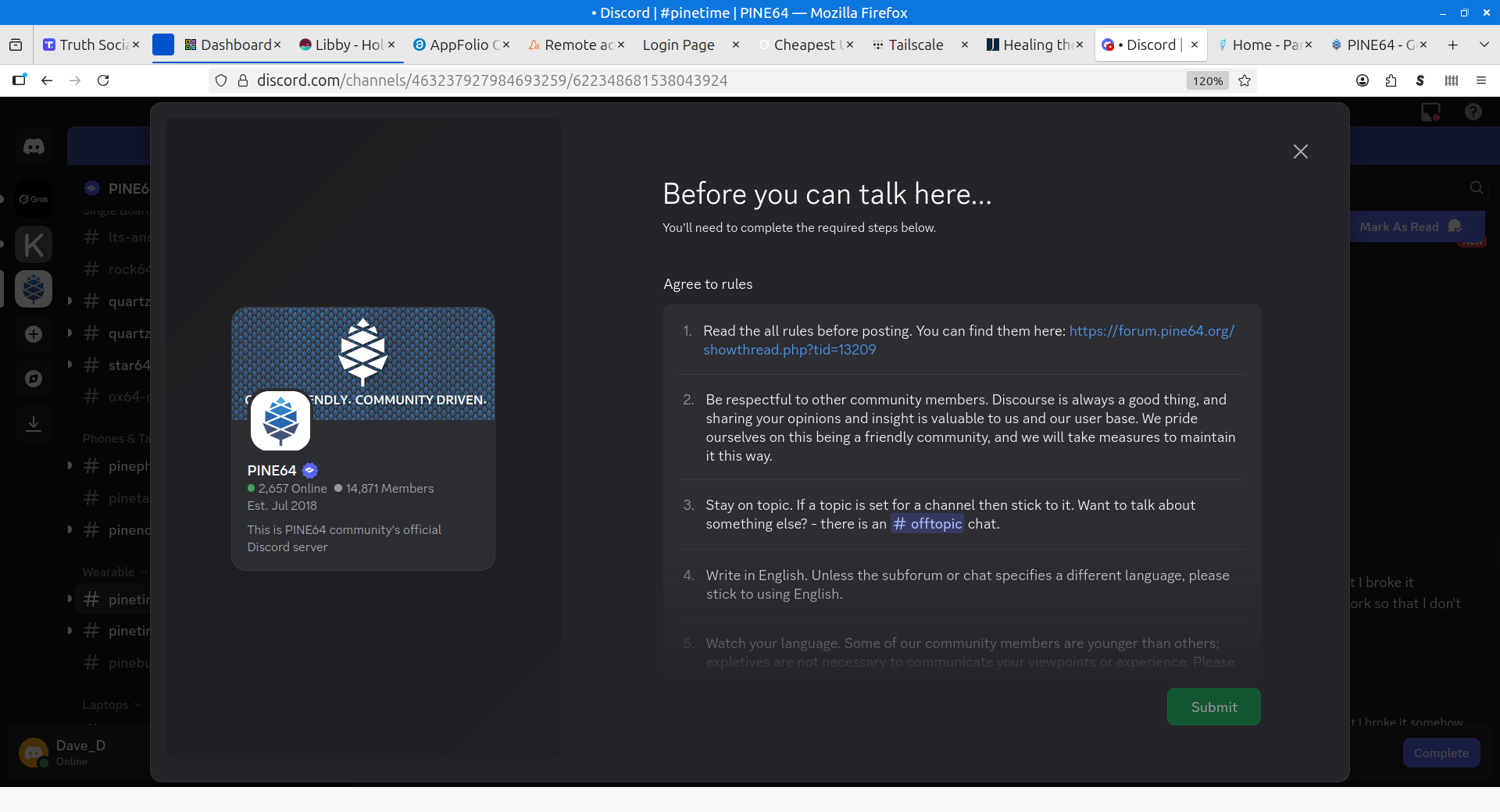
Task: Go forward one page in Firefox
Action: (75, 80)
